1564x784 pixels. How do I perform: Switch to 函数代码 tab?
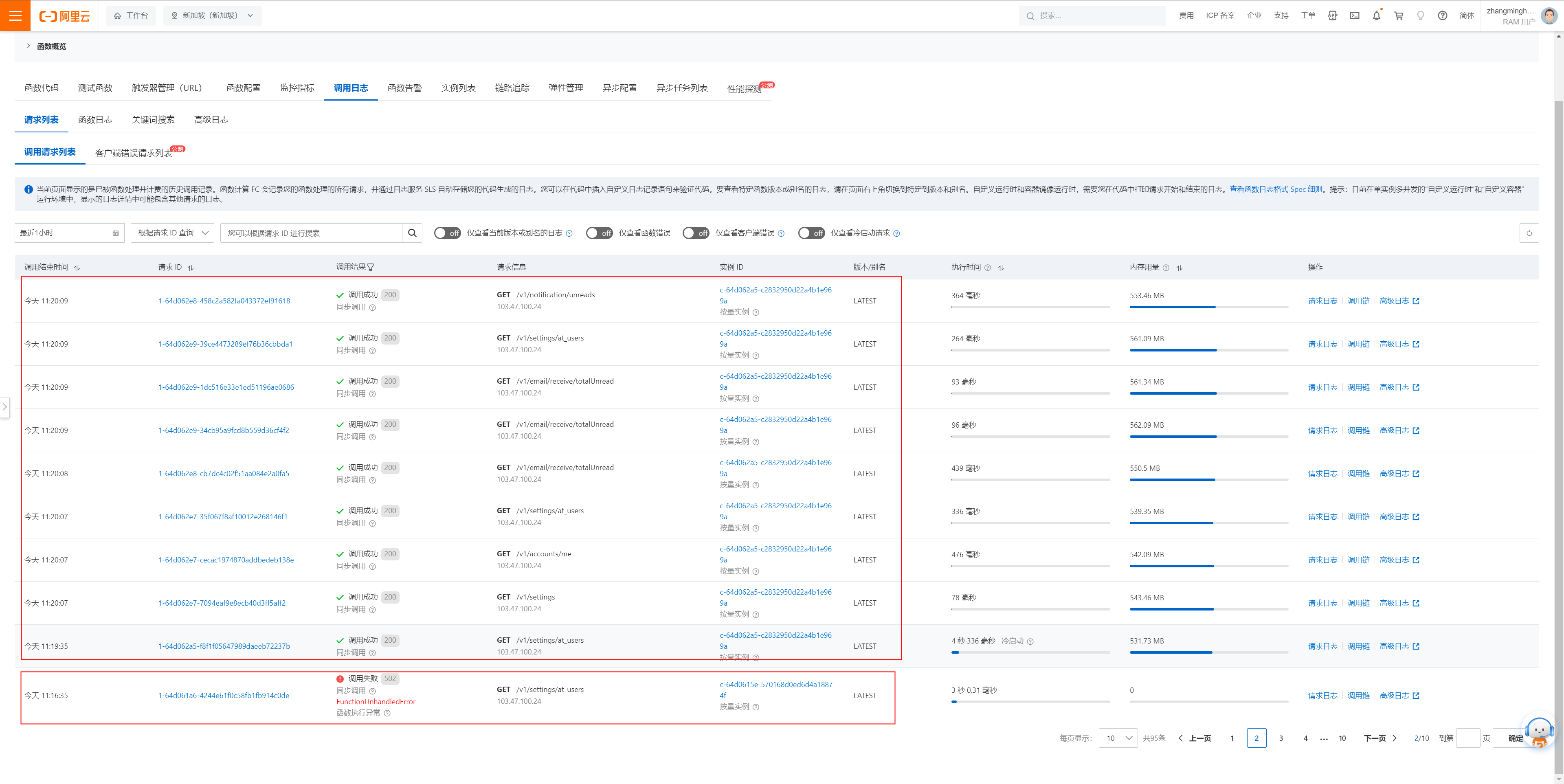pos(41,88)
